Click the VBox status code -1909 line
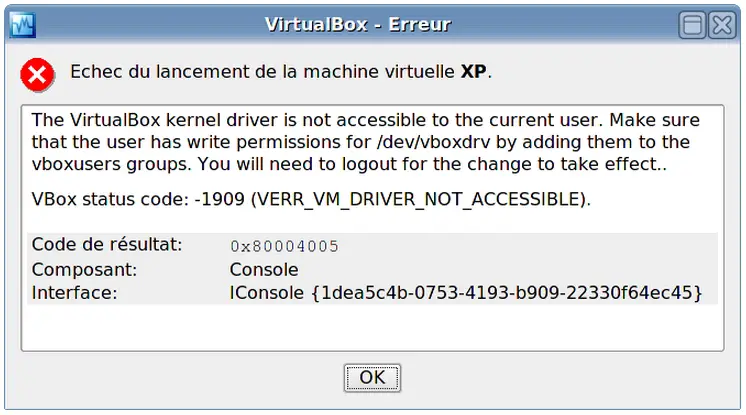The width and height of the screenshot is (746, 415). click(311, 199)
